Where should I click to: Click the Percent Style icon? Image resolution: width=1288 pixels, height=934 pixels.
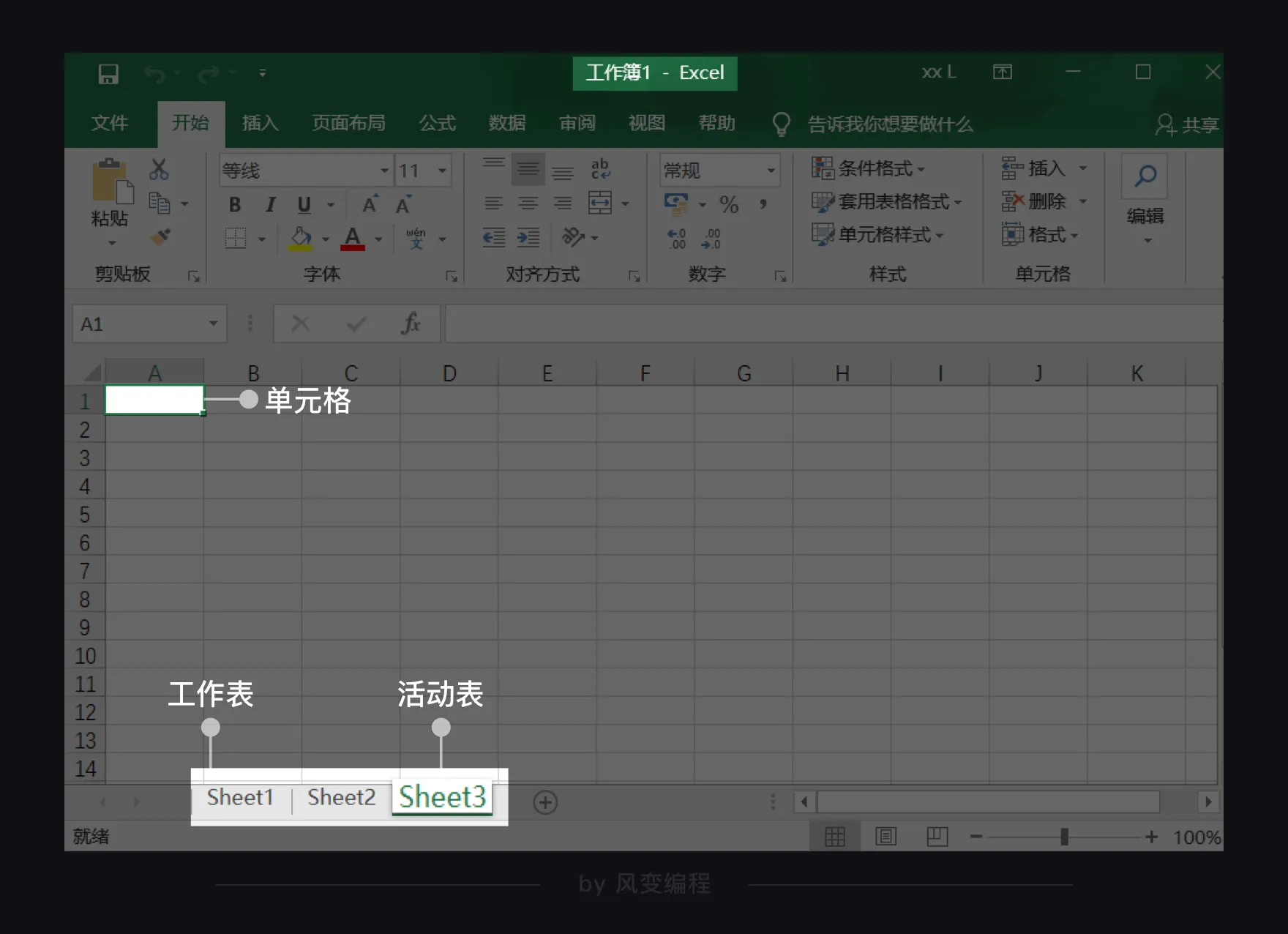pyautogui.click(x=729, y=204)
